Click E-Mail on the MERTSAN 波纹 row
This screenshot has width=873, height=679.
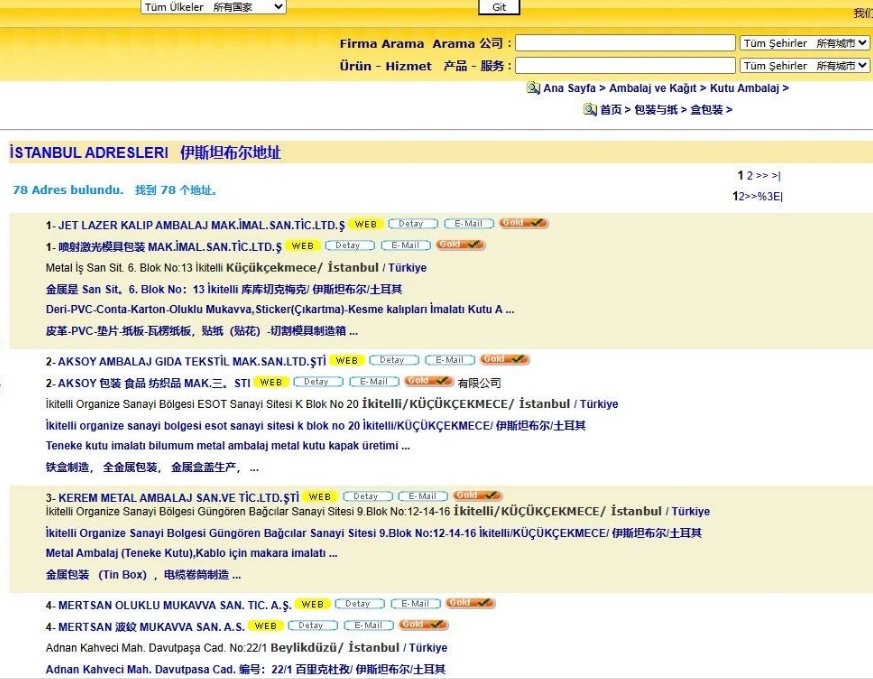369,626
